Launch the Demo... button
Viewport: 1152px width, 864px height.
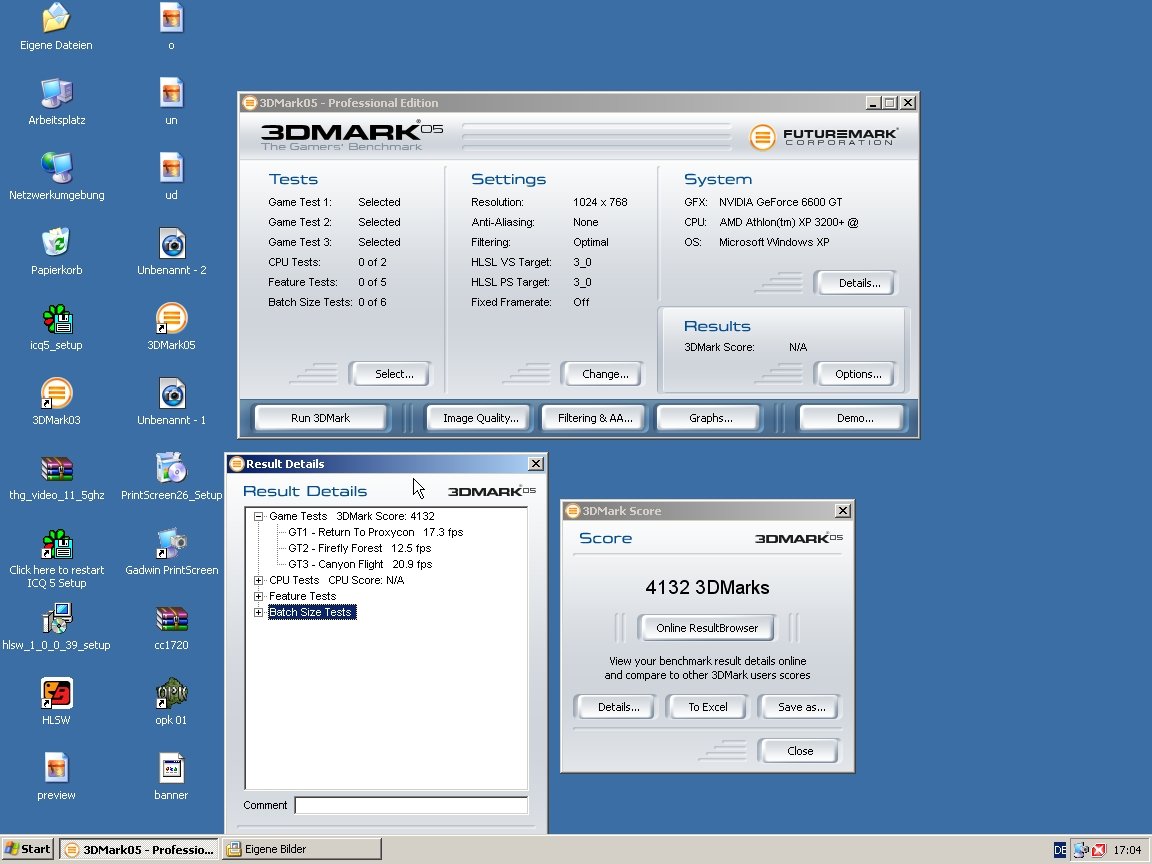pyautogui.click(x=854, y=418)
